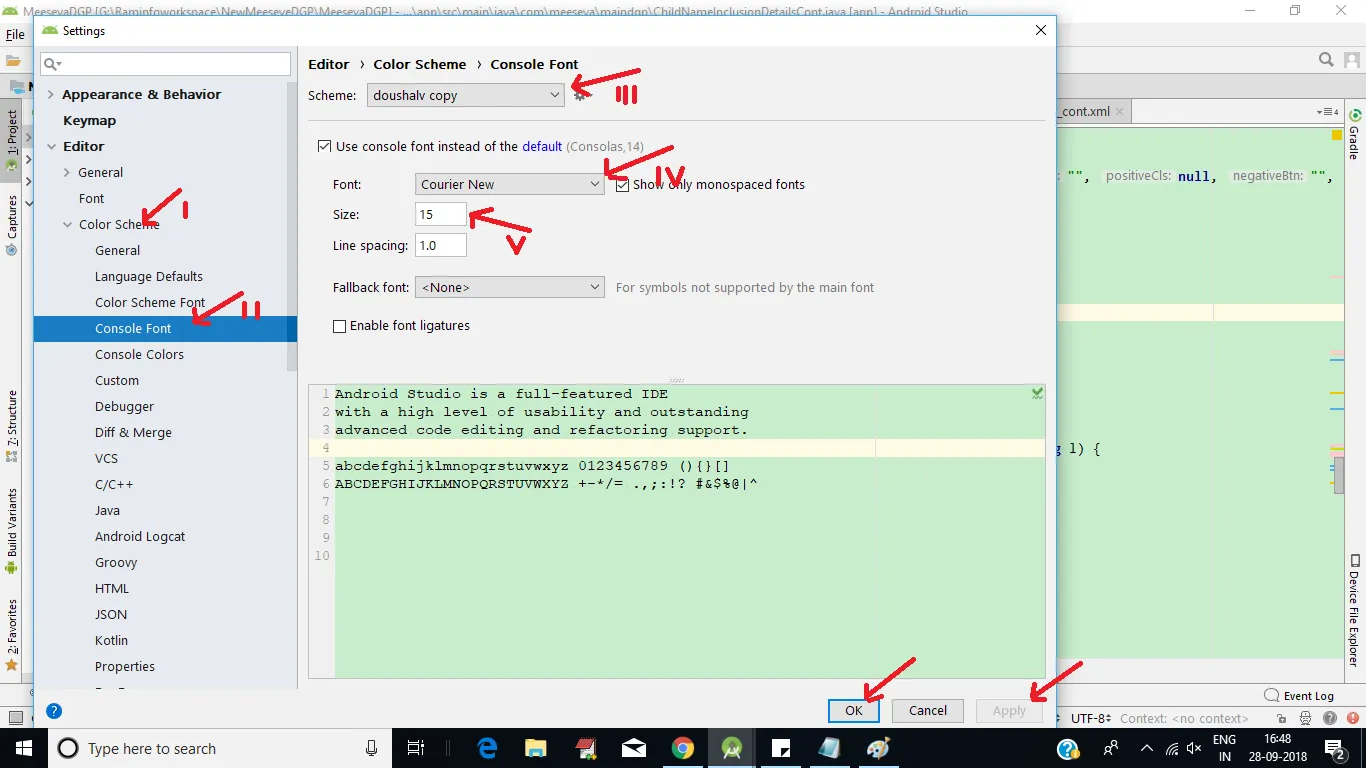Open the File menu in Android Studio

(15, 34)
